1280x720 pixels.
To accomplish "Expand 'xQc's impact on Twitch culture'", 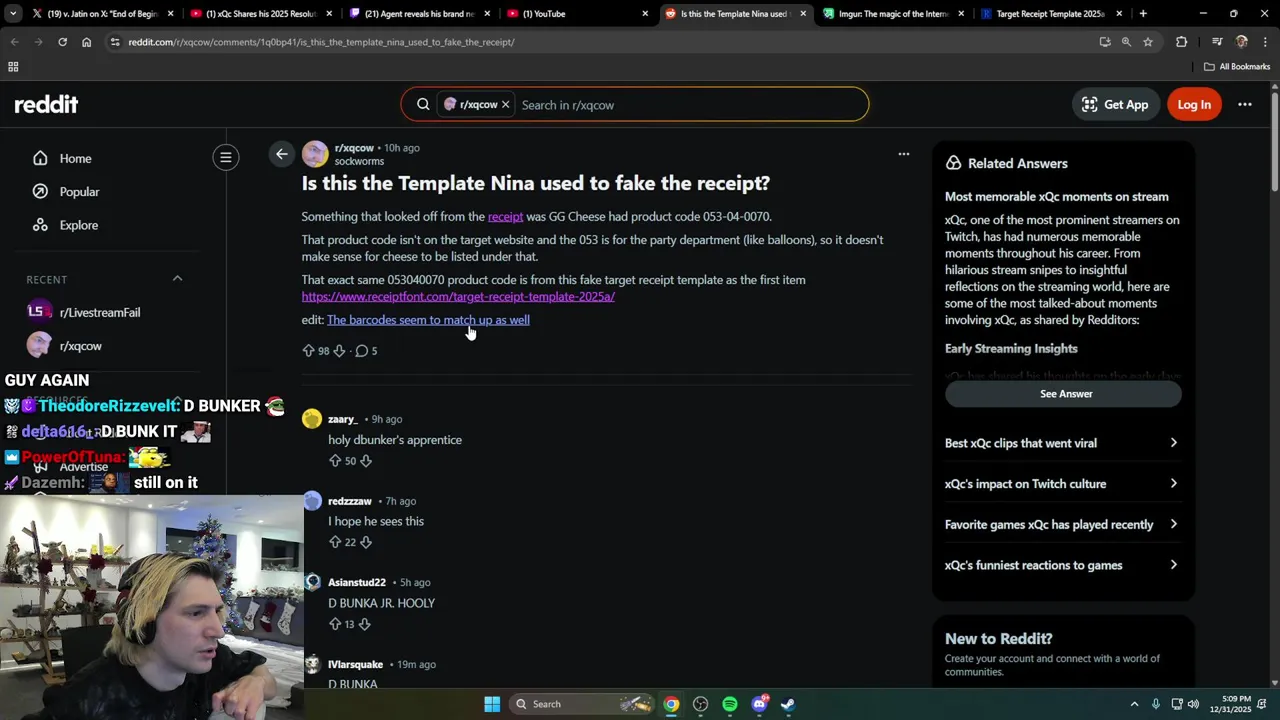I will pyautogui.click(x=1061, y=484).
